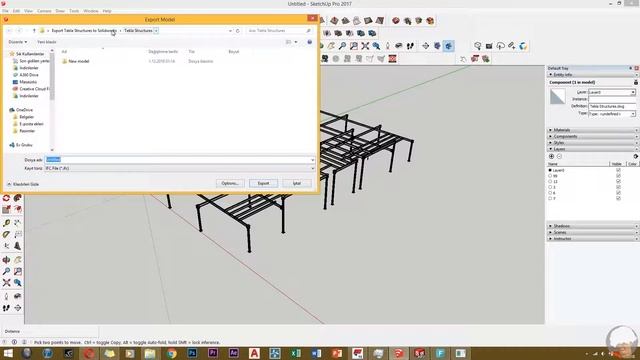Click the Add Layer plus icon
The image size is (640, 360).
pyautogui.click(x=551, y=156)
